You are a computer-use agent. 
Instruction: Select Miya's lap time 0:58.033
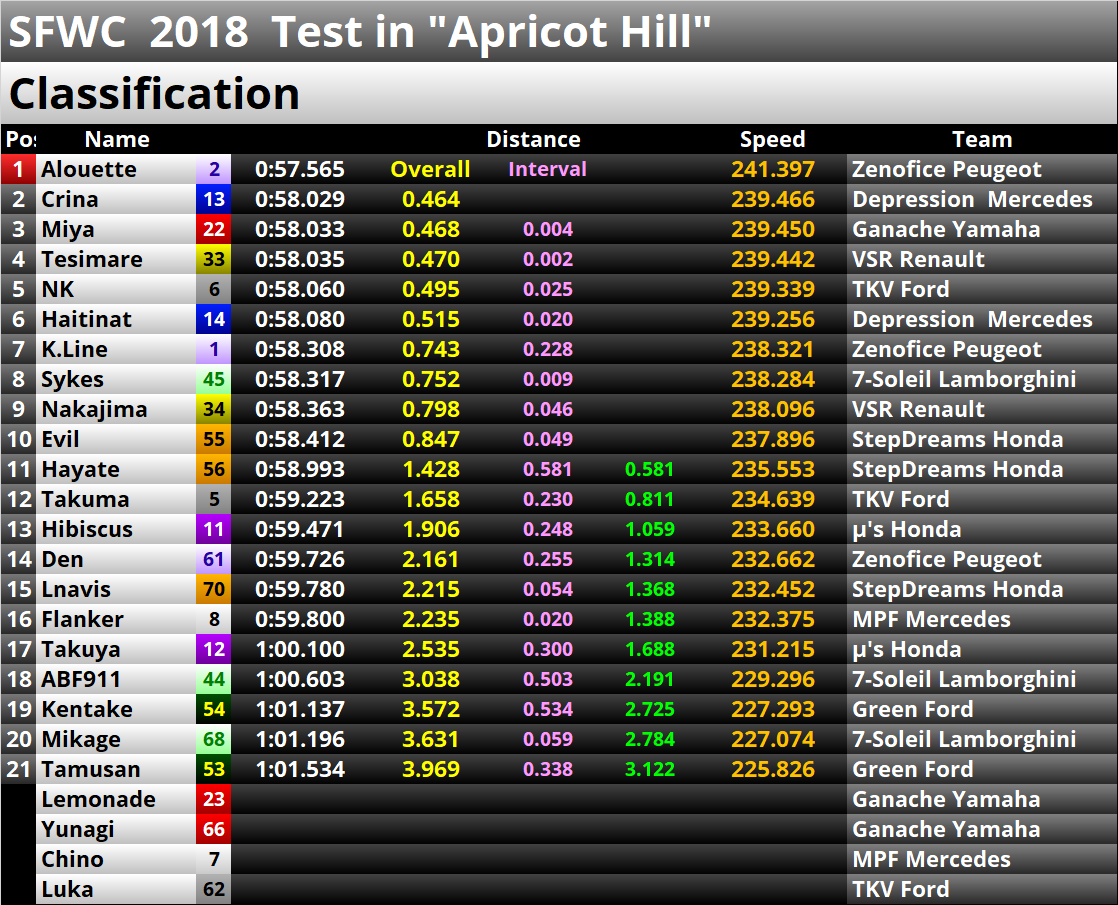[x=299, y=229]
